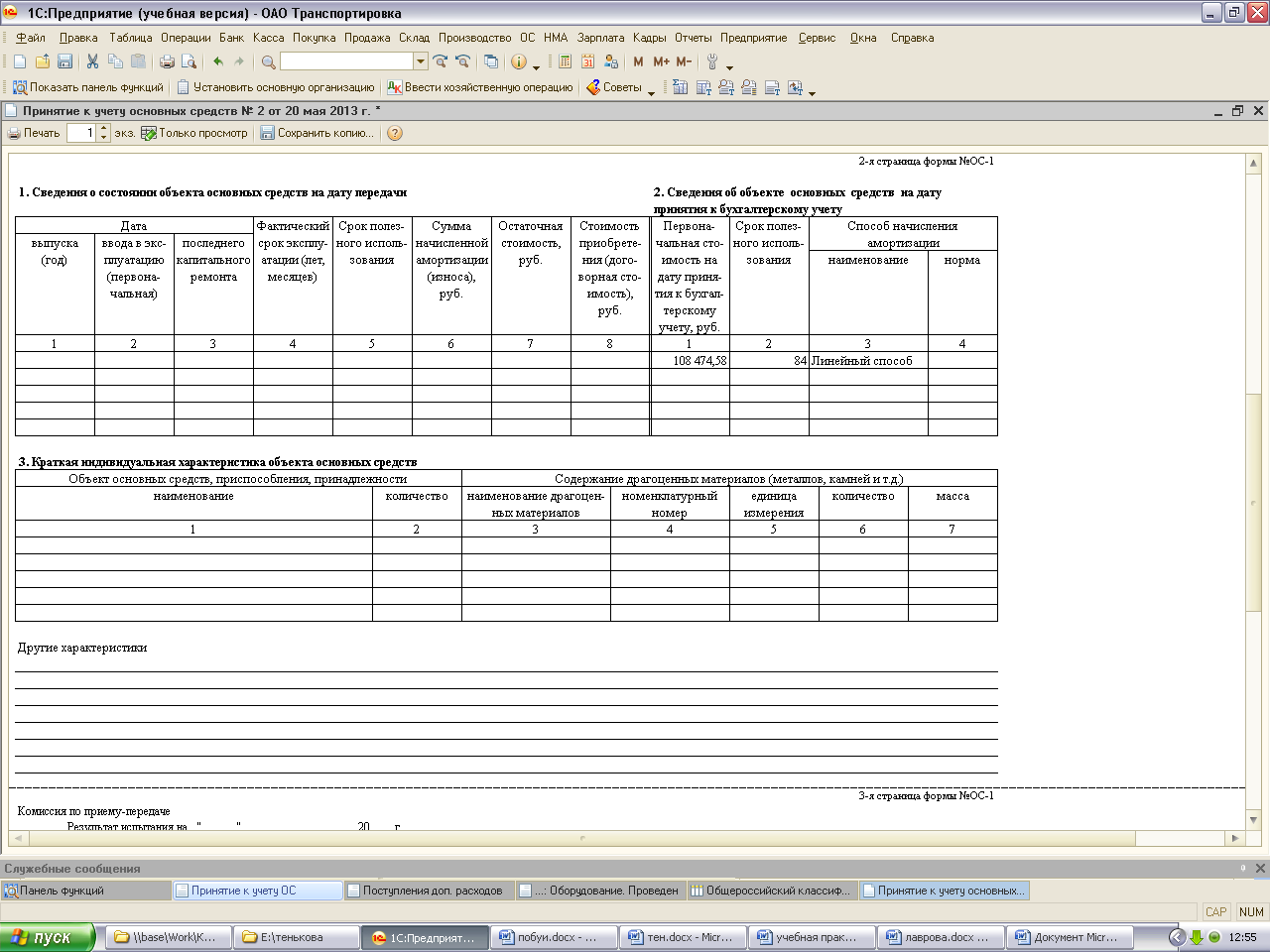Image resolution: width=1270 pixels, height=952 pixels.
Task: Click the Советы button
Action: pos(614,87)
